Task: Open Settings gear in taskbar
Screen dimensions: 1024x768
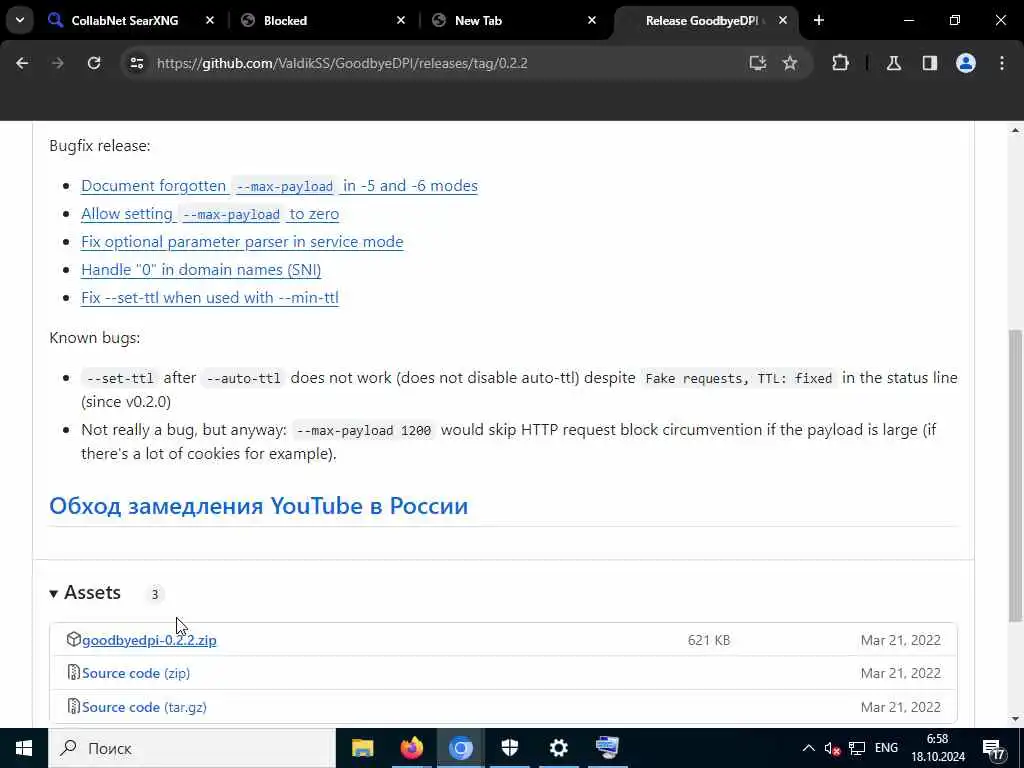Action: coord(558,748)
